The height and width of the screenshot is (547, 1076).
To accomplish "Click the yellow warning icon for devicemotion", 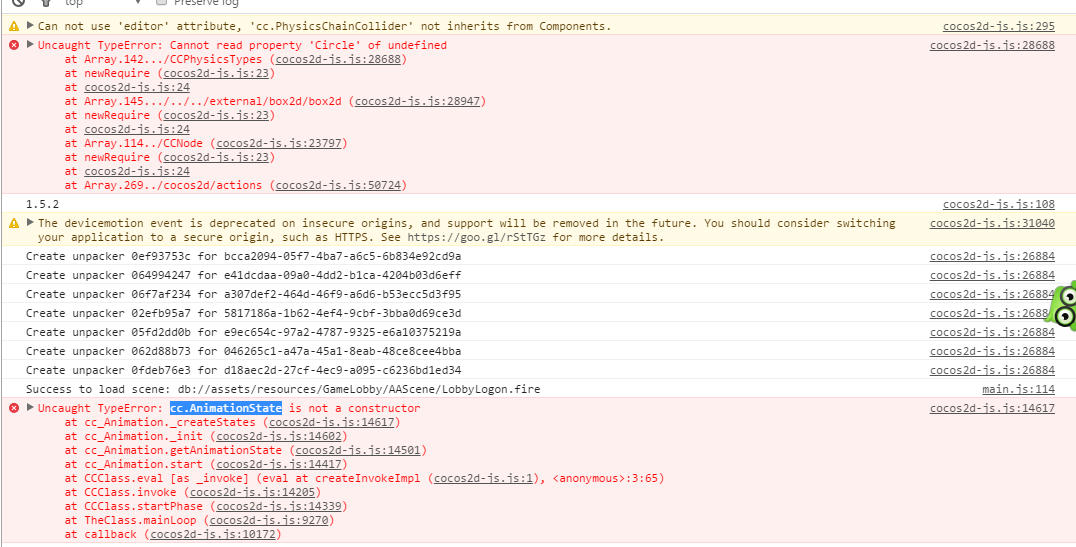I will [x=14, y=223].
